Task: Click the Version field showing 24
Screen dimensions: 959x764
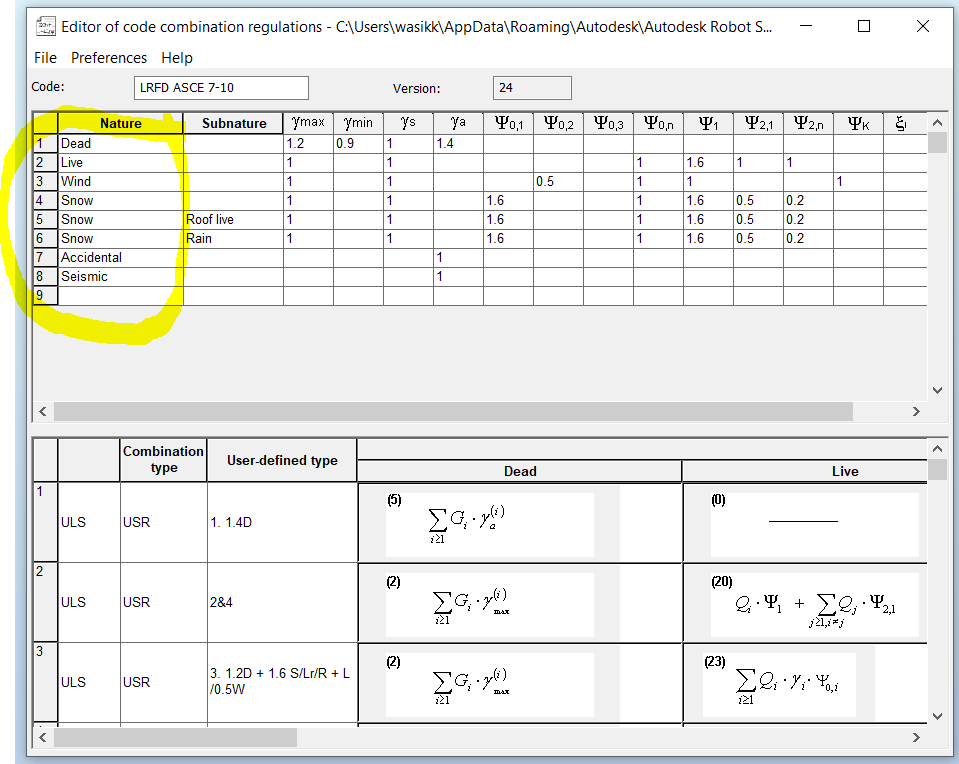Action: (531, 88)
